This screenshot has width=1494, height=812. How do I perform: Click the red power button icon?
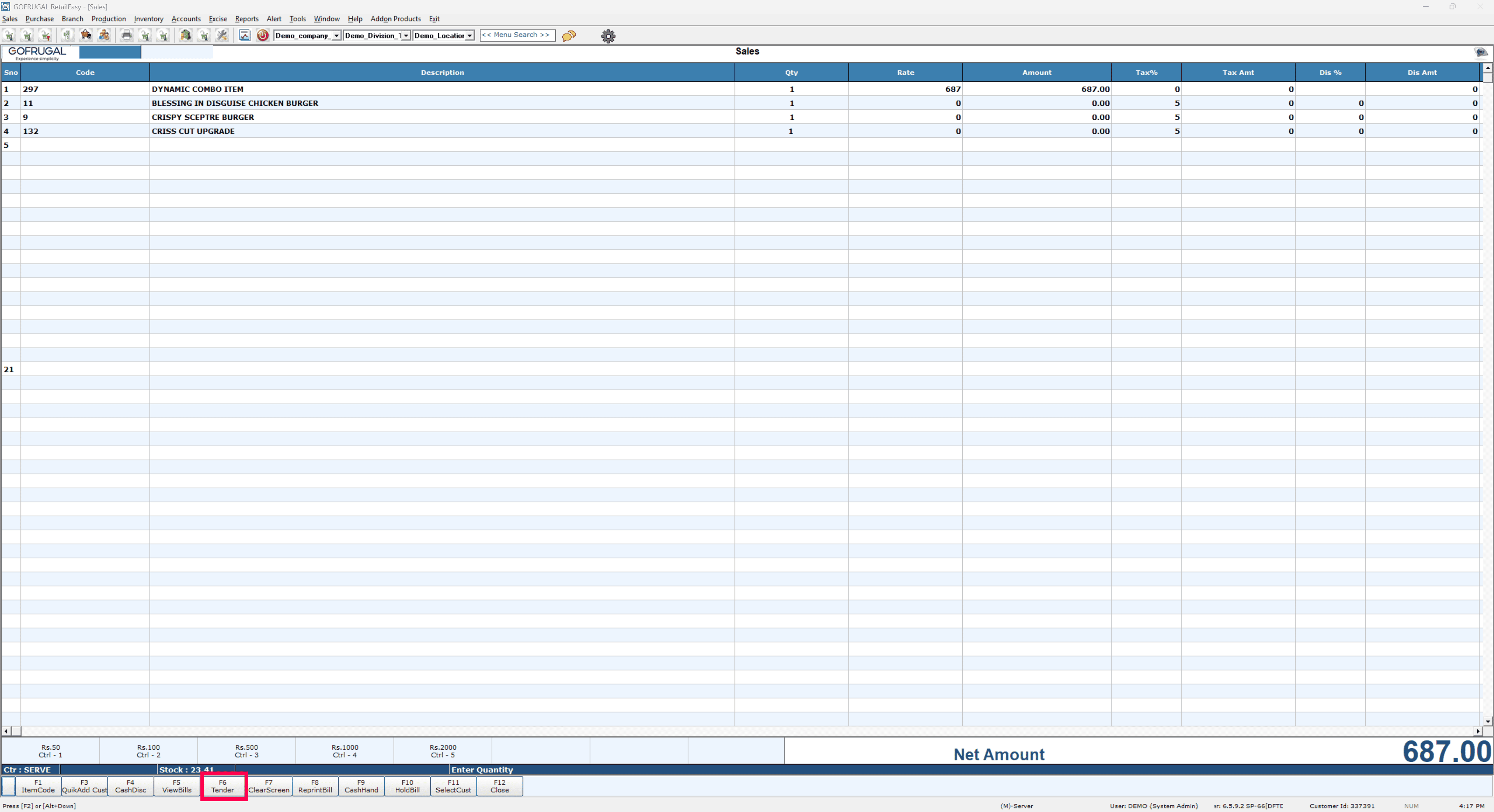(263, 35)
